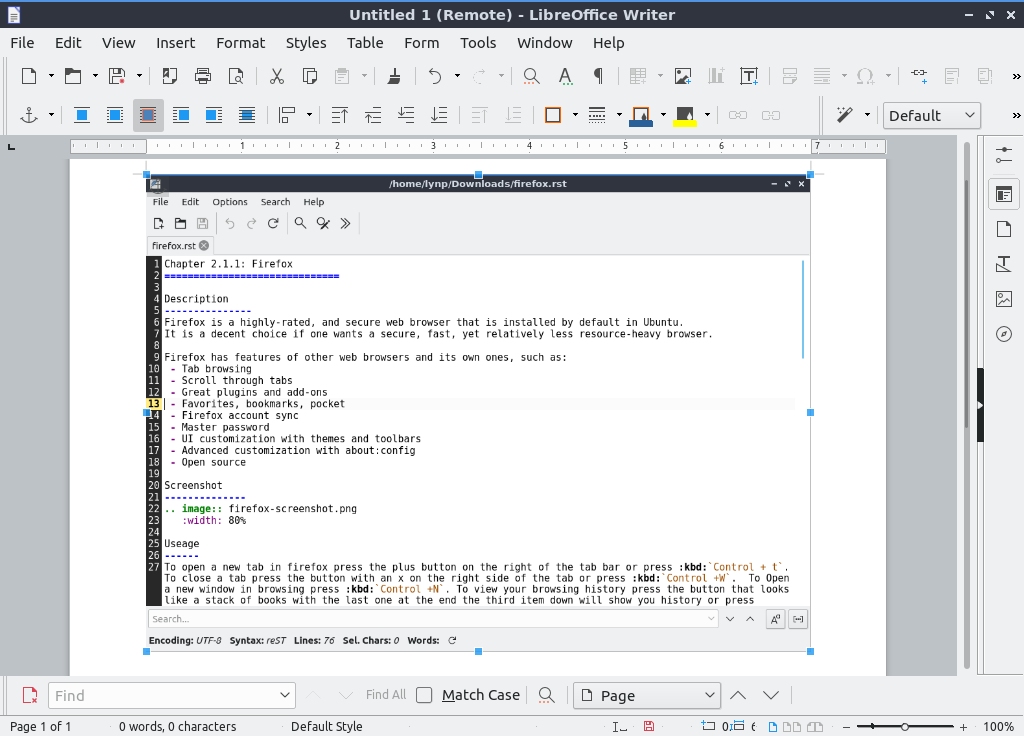Viewport: 1024px width, 736px height.
Task: Open the Navigator compass in sidebar
Action: tap(1004, 334)
